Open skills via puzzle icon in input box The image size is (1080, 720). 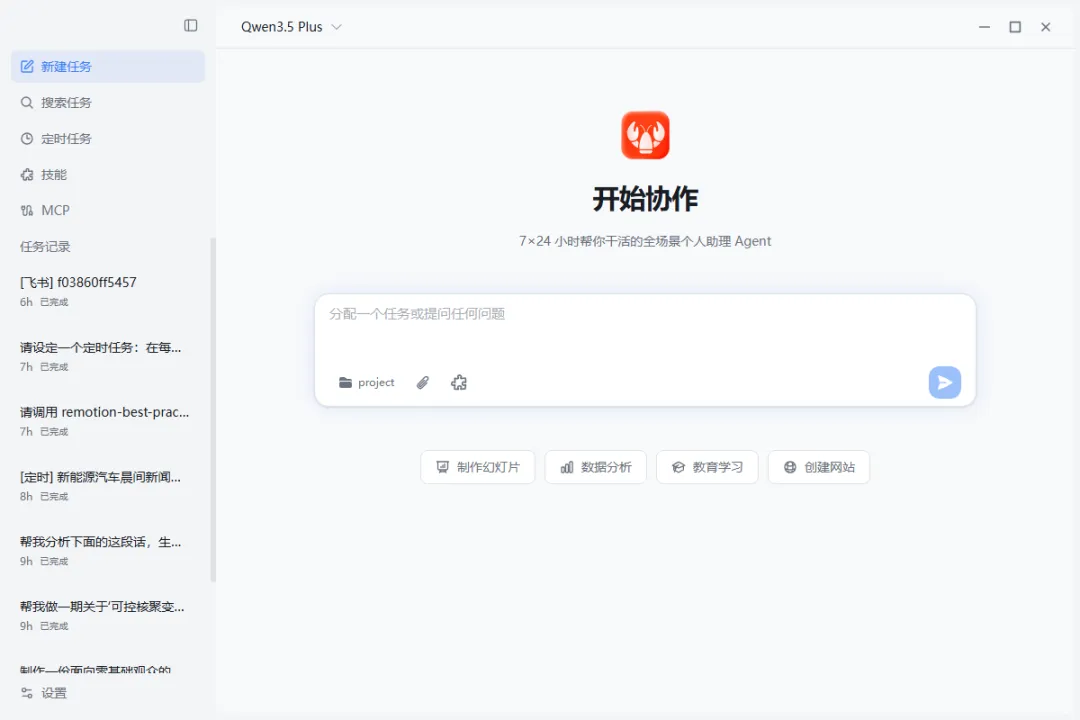[x=459, y=382]
